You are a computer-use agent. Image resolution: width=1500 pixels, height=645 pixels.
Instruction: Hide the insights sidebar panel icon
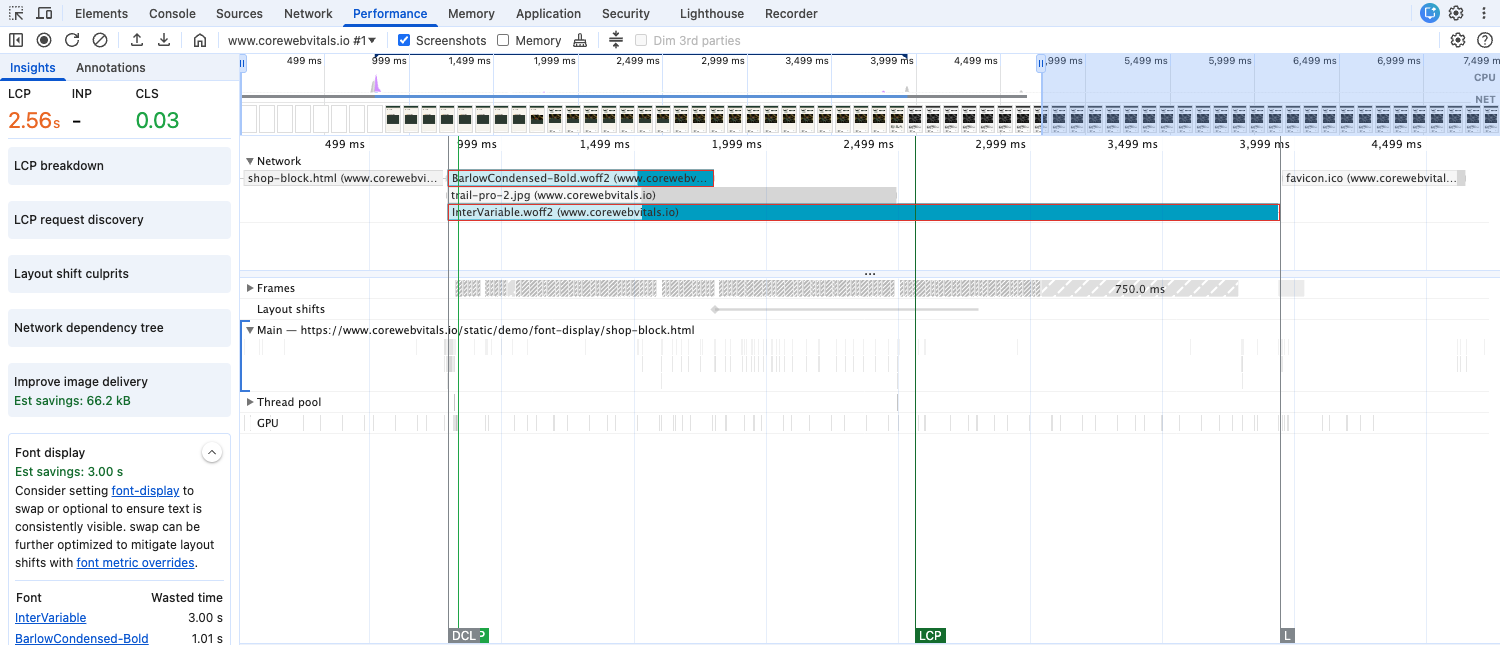(16, 40)
